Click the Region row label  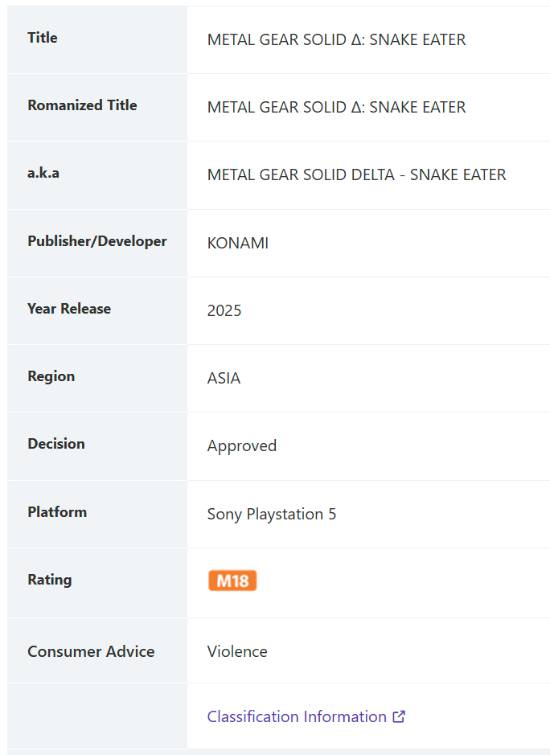(x=51, y=376)
